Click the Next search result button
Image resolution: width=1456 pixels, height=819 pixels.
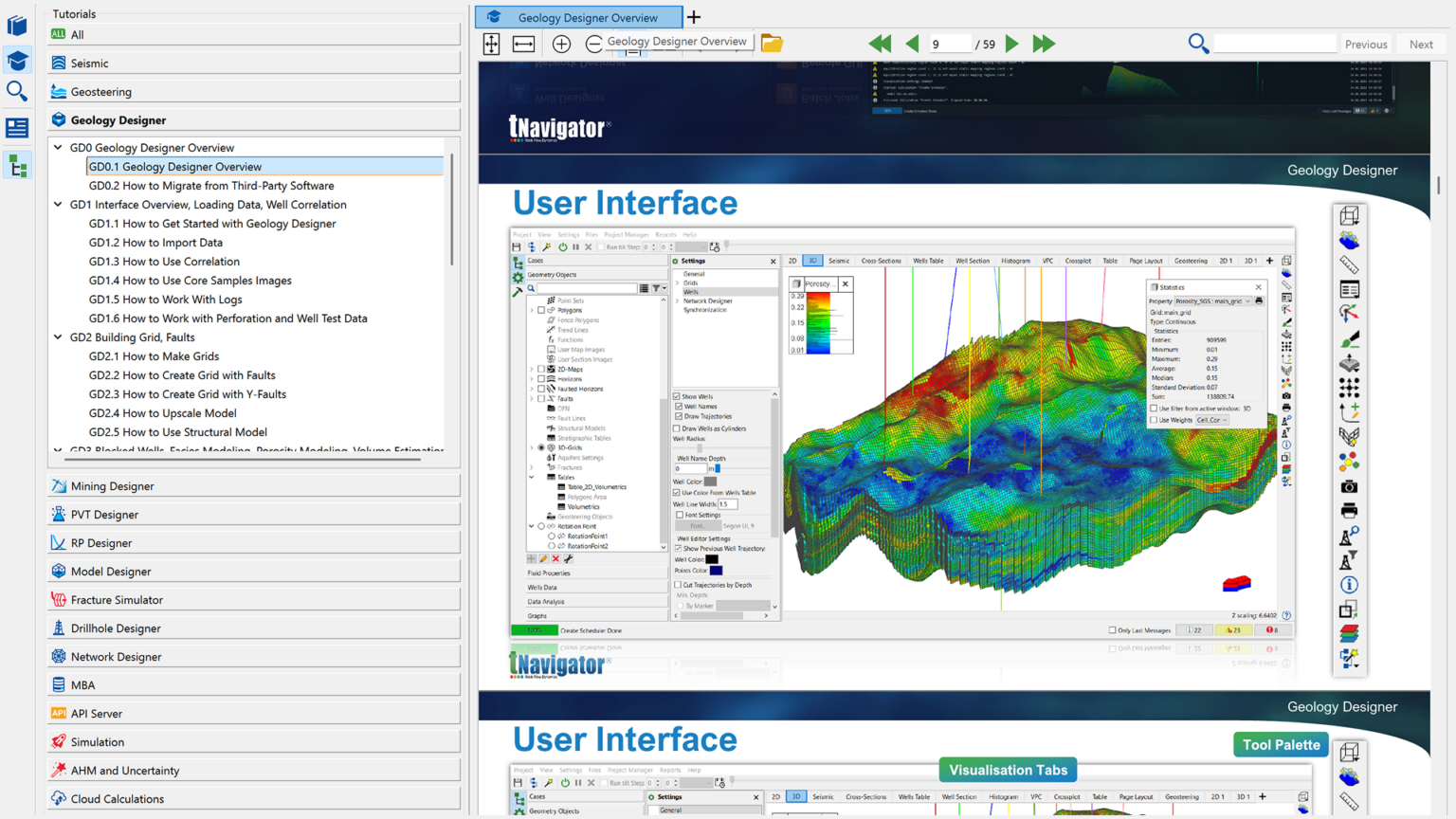[1420, 45]
